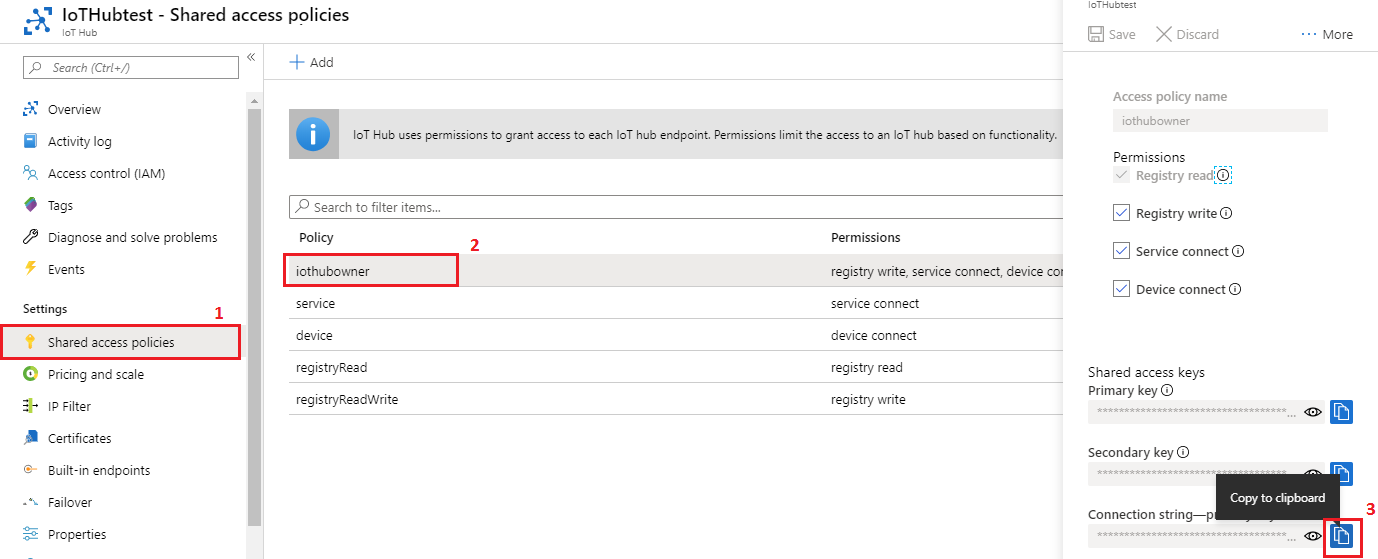This screenshot has height=559, width=1378.
Task: Collapse the sidebar with double chevron
Action: (251, 57)
